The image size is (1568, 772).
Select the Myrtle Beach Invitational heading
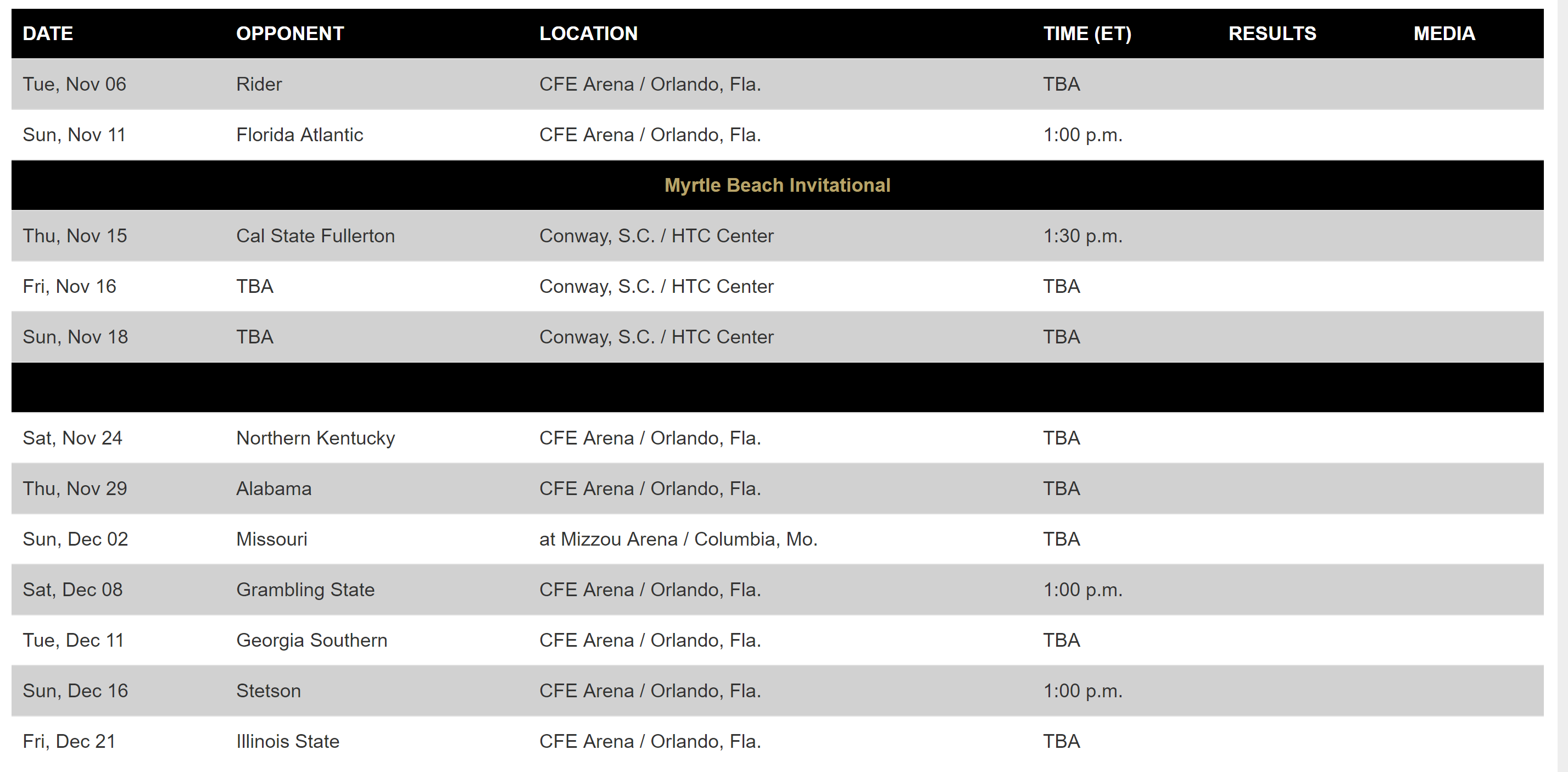pyautogui.click(x=777, y=185)
